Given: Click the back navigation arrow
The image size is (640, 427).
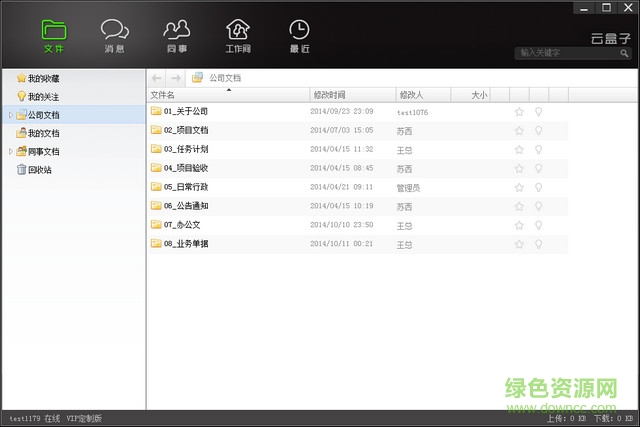Looking at the screenshot, I should (157, 77).
